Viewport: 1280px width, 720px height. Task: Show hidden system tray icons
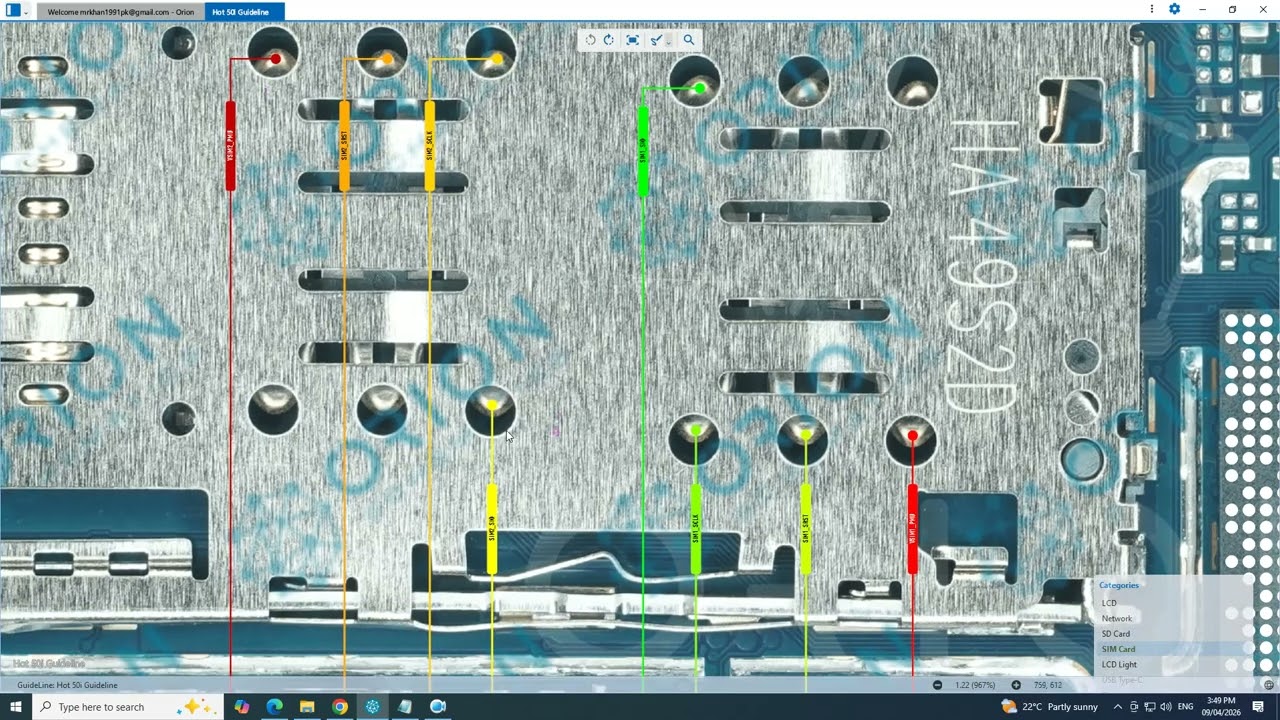(x=1117, y=707)
